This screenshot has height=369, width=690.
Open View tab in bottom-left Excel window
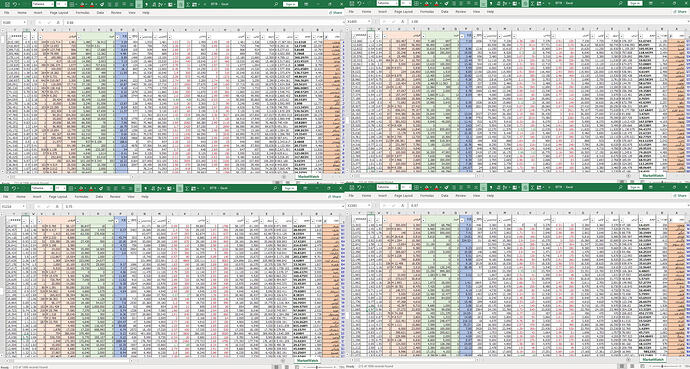131,197
